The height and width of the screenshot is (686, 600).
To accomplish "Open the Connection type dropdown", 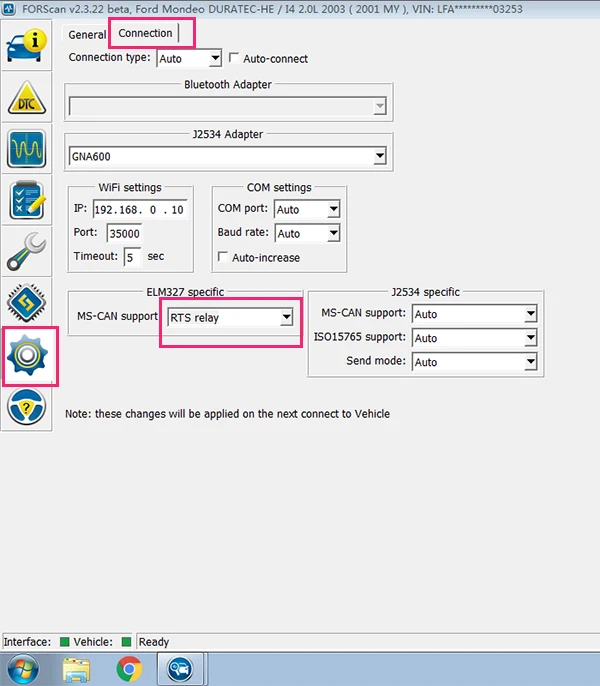I will point(189,59).
